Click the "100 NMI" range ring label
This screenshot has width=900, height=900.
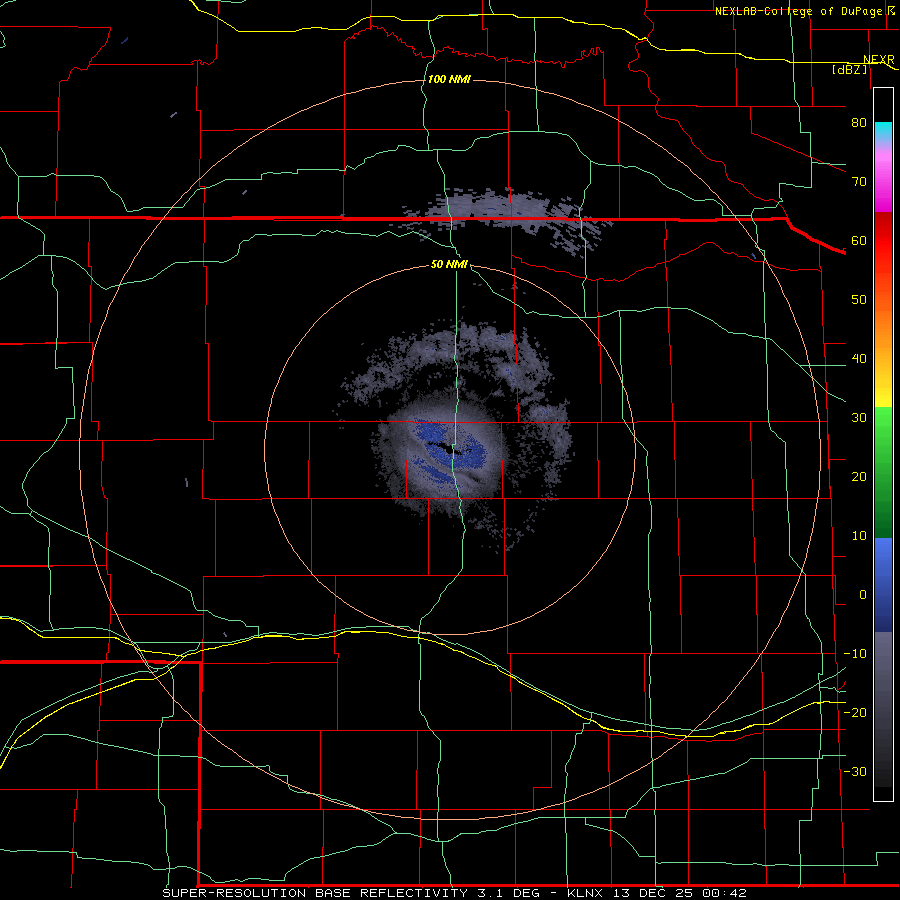tap(449, 79)
